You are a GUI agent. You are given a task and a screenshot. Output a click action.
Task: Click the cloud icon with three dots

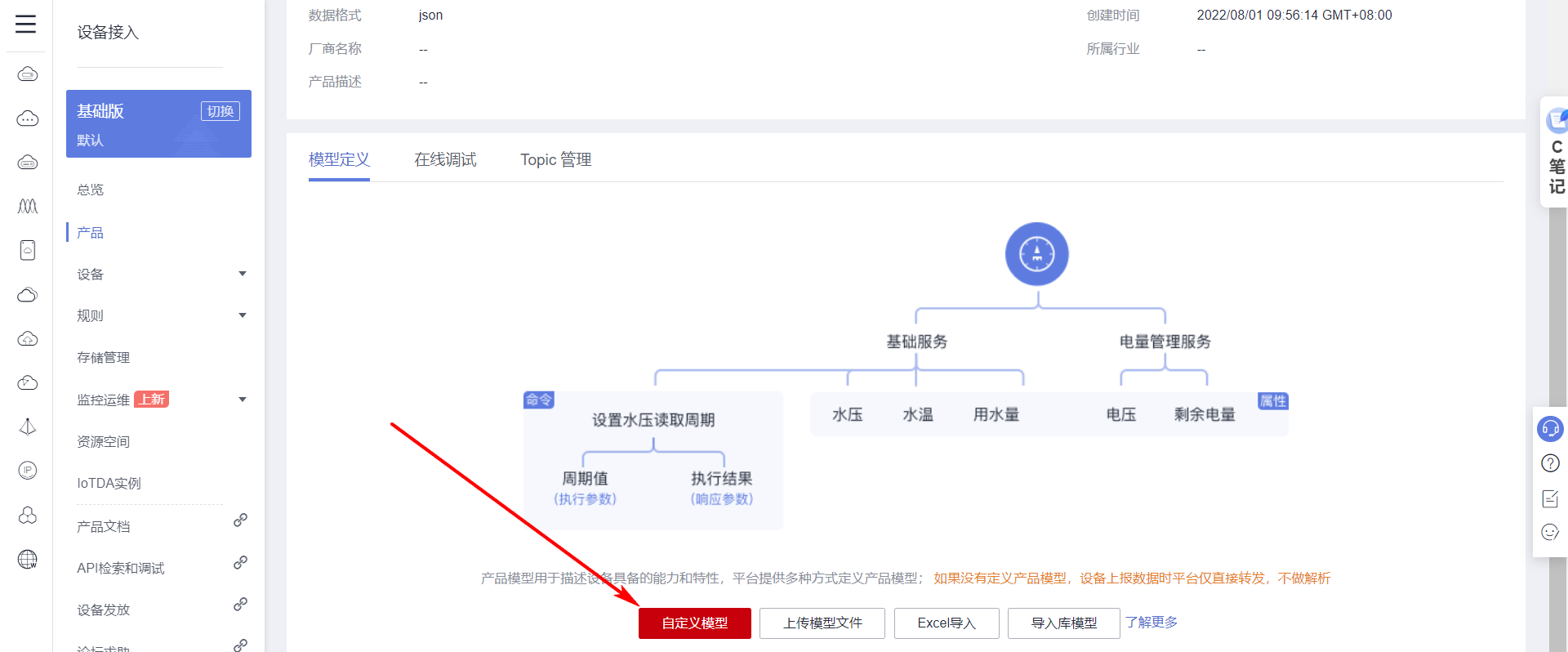[28, 118]
